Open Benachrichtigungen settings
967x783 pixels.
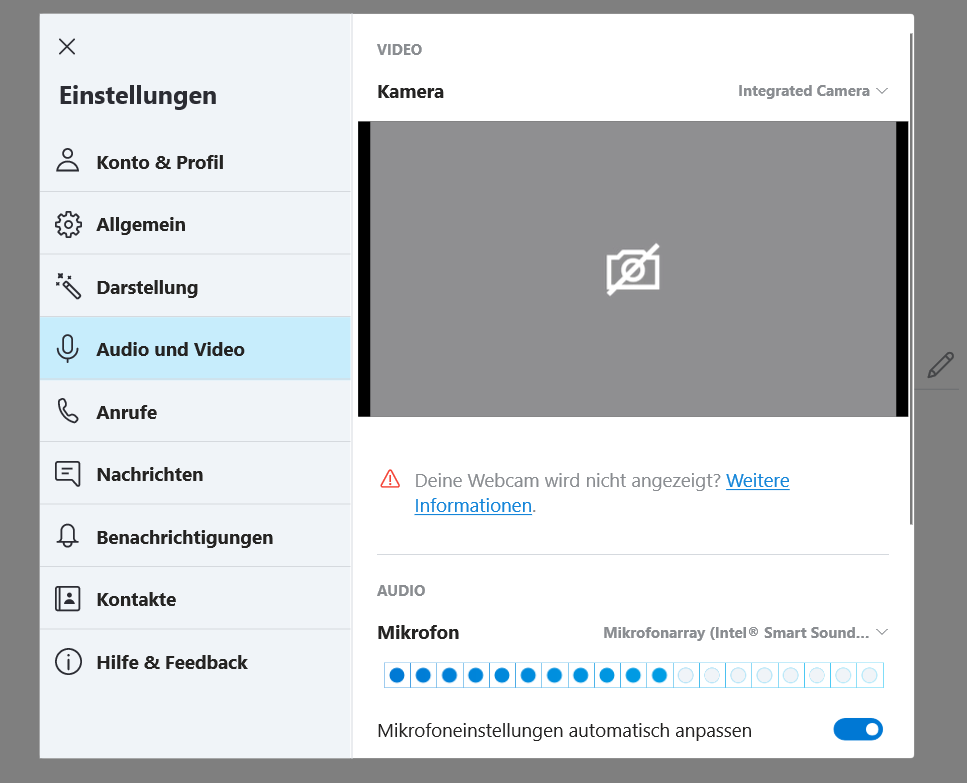tap(195, 536)
